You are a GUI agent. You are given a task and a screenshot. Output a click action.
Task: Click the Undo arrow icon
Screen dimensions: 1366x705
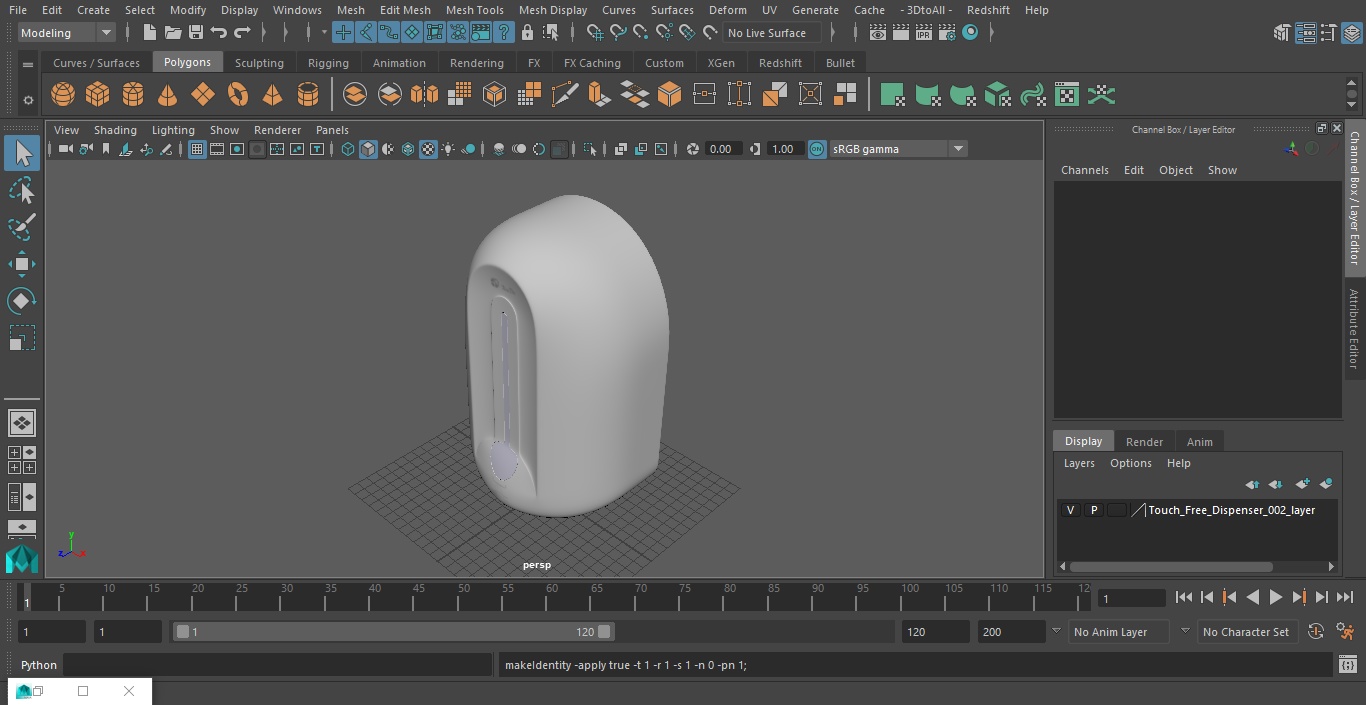click(x=219, y=33)
